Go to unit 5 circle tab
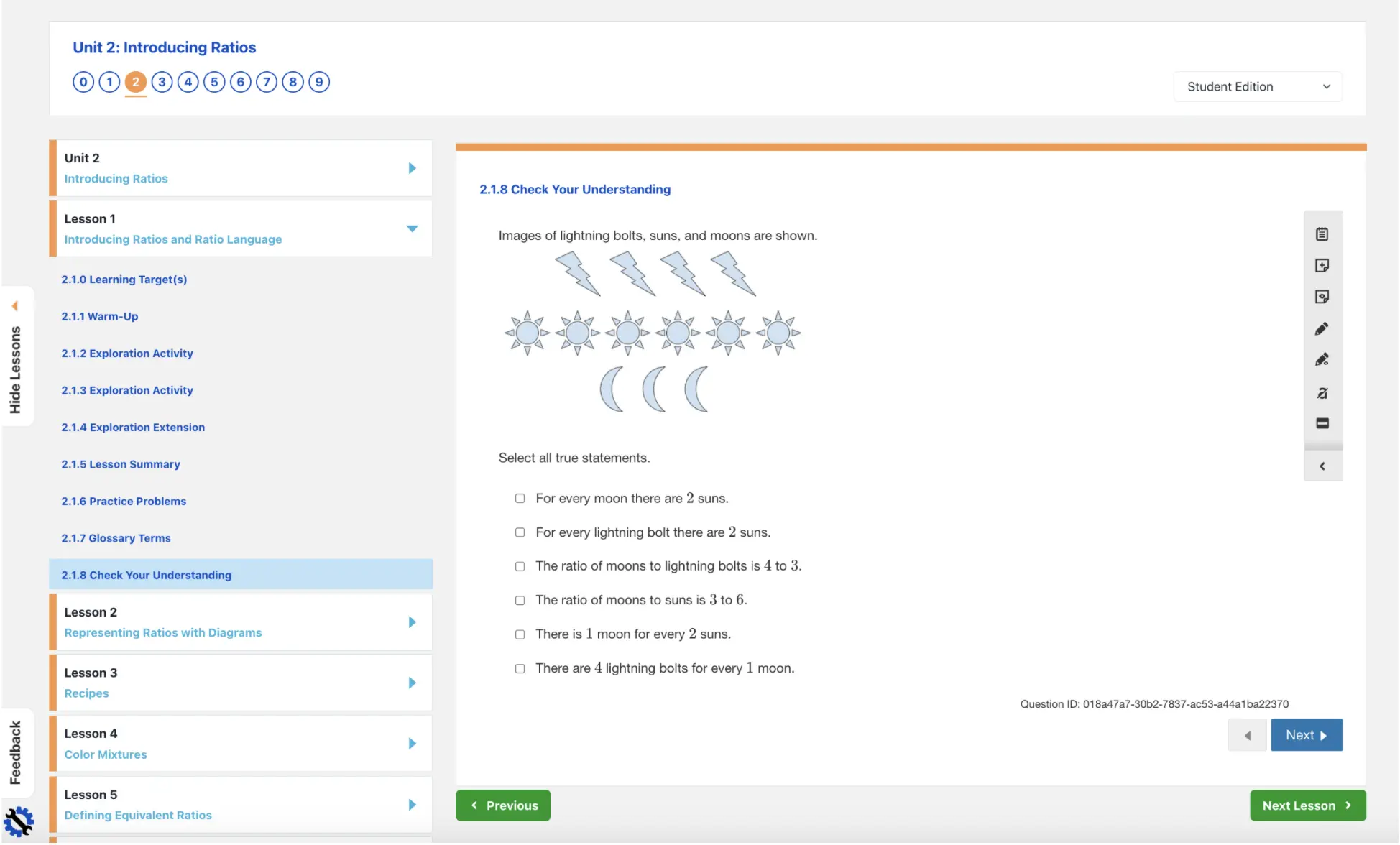Screen dimensions: 1400x845 [214, 82]
